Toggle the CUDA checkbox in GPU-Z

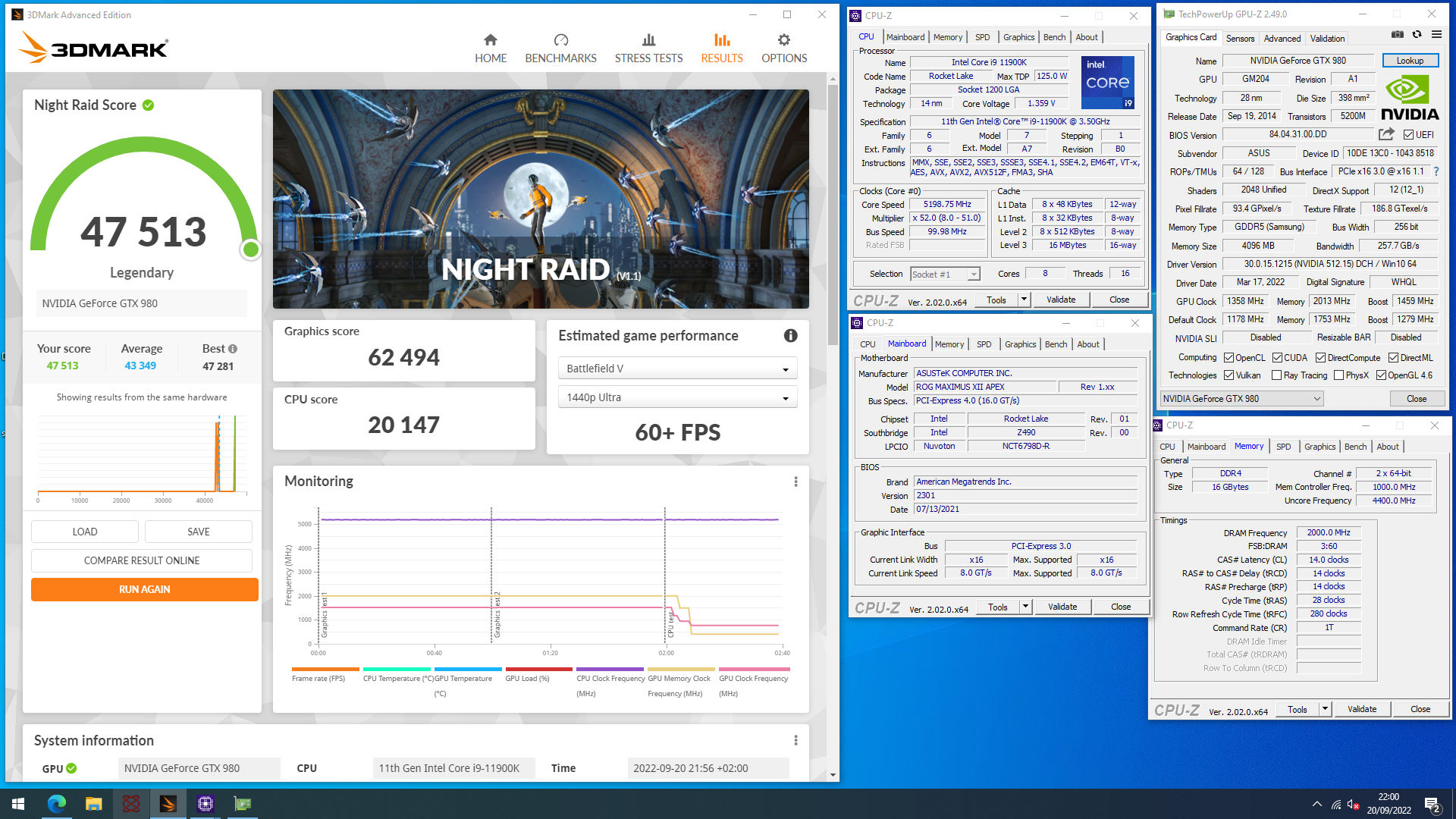pyautogui.click(x=1277, y=358)
